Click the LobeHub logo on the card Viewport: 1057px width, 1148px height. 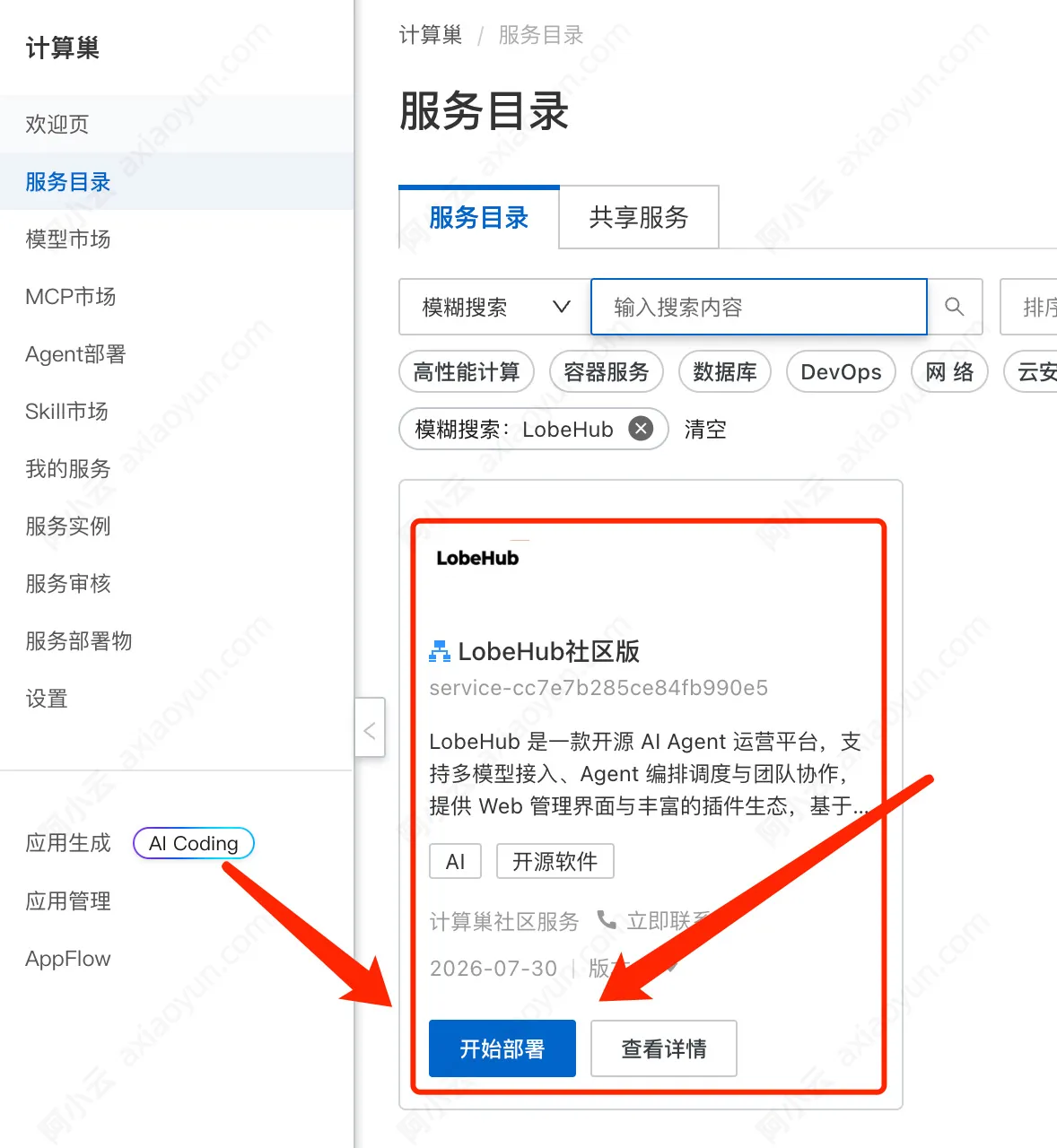[477, 558]
